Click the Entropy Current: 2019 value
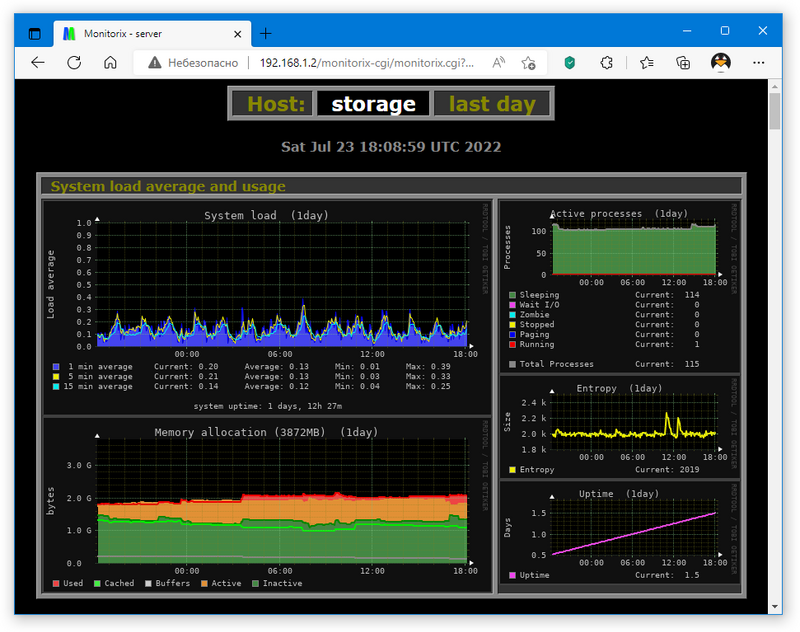This screenshot has height=632, width=800. click(667, 470)
